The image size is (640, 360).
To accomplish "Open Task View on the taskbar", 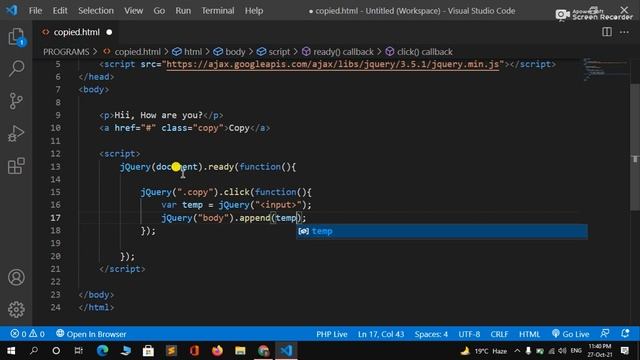I will [78, 351].
